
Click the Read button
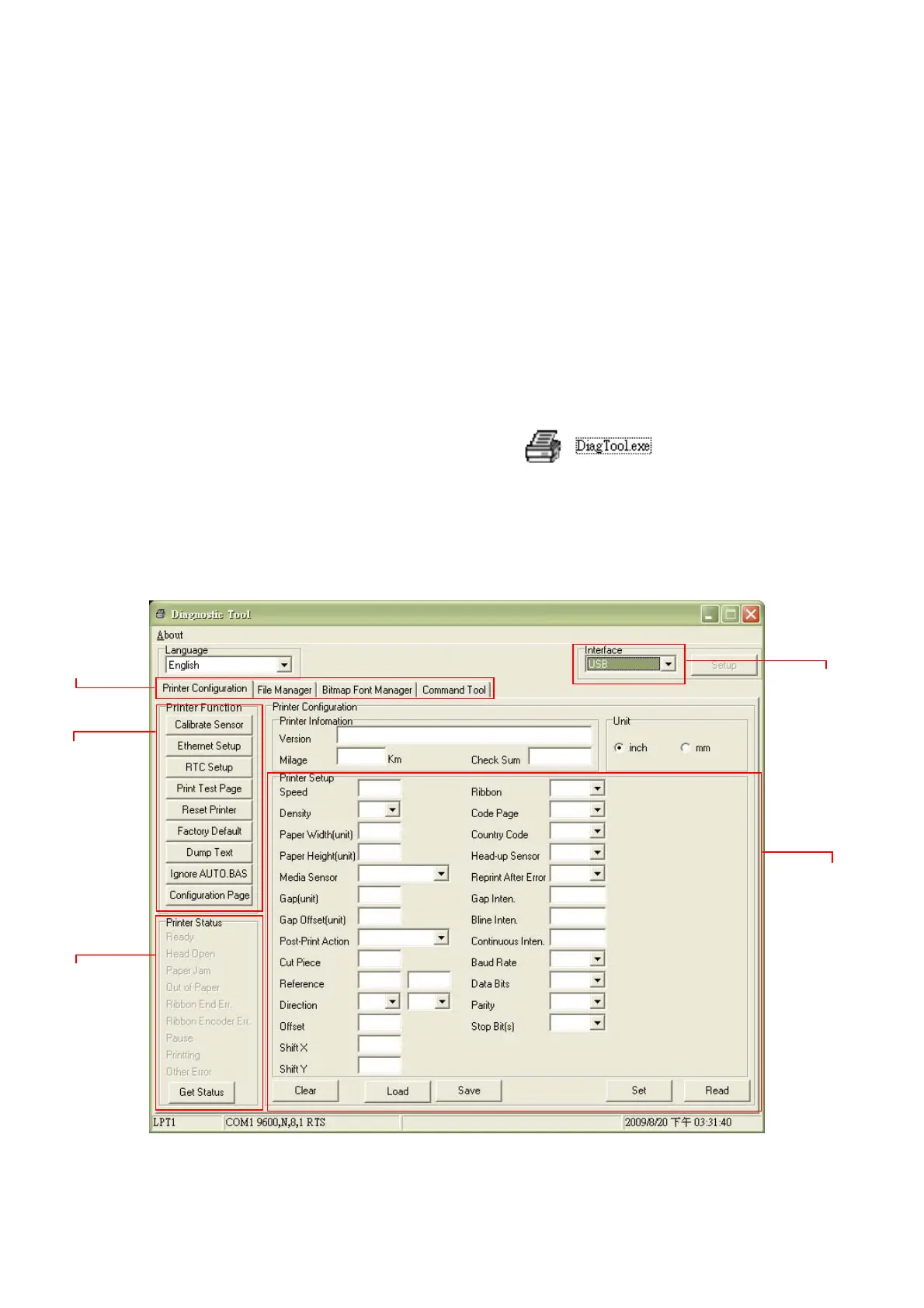coord(717,1091)
